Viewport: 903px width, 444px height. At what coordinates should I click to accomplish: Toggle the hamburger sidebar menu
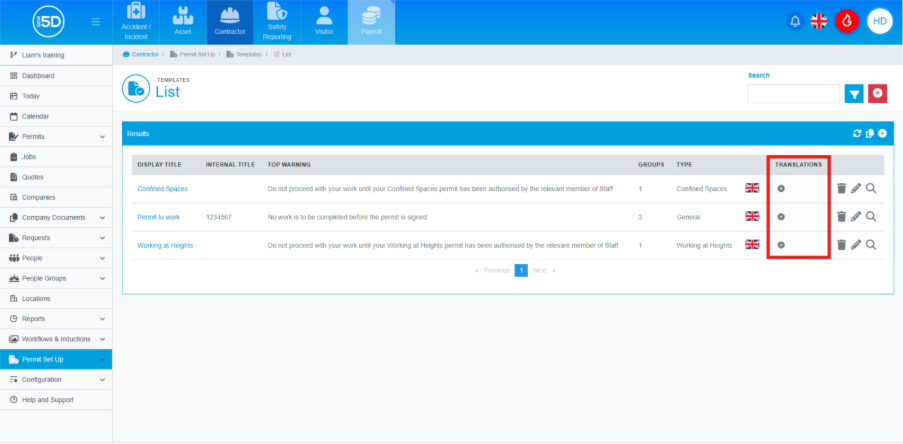pos(95,22)
